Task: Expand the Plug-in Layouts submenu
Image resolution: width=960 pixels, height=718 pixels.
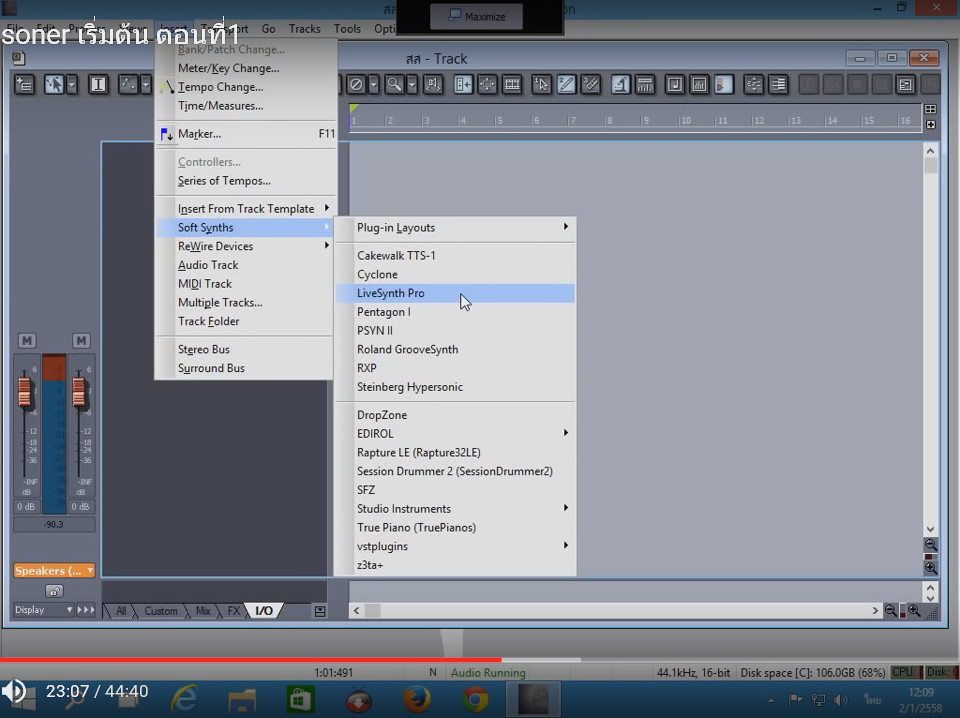Action: point(456,227)
